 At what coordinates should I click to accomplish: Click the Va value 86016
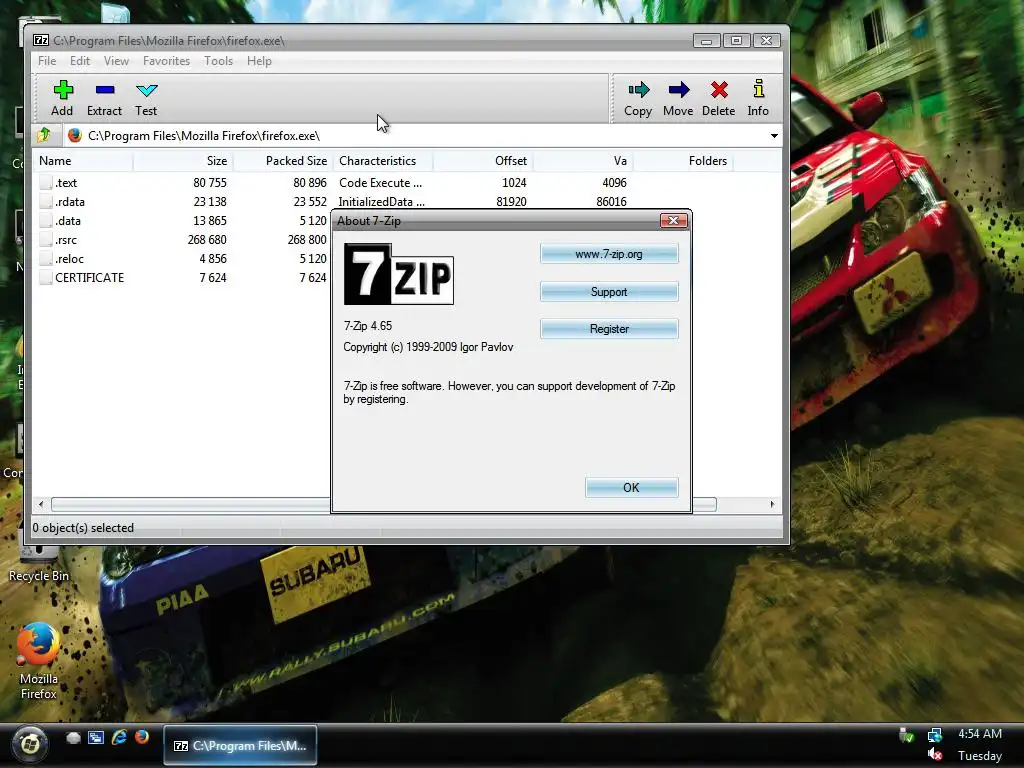tap(611, 202)
